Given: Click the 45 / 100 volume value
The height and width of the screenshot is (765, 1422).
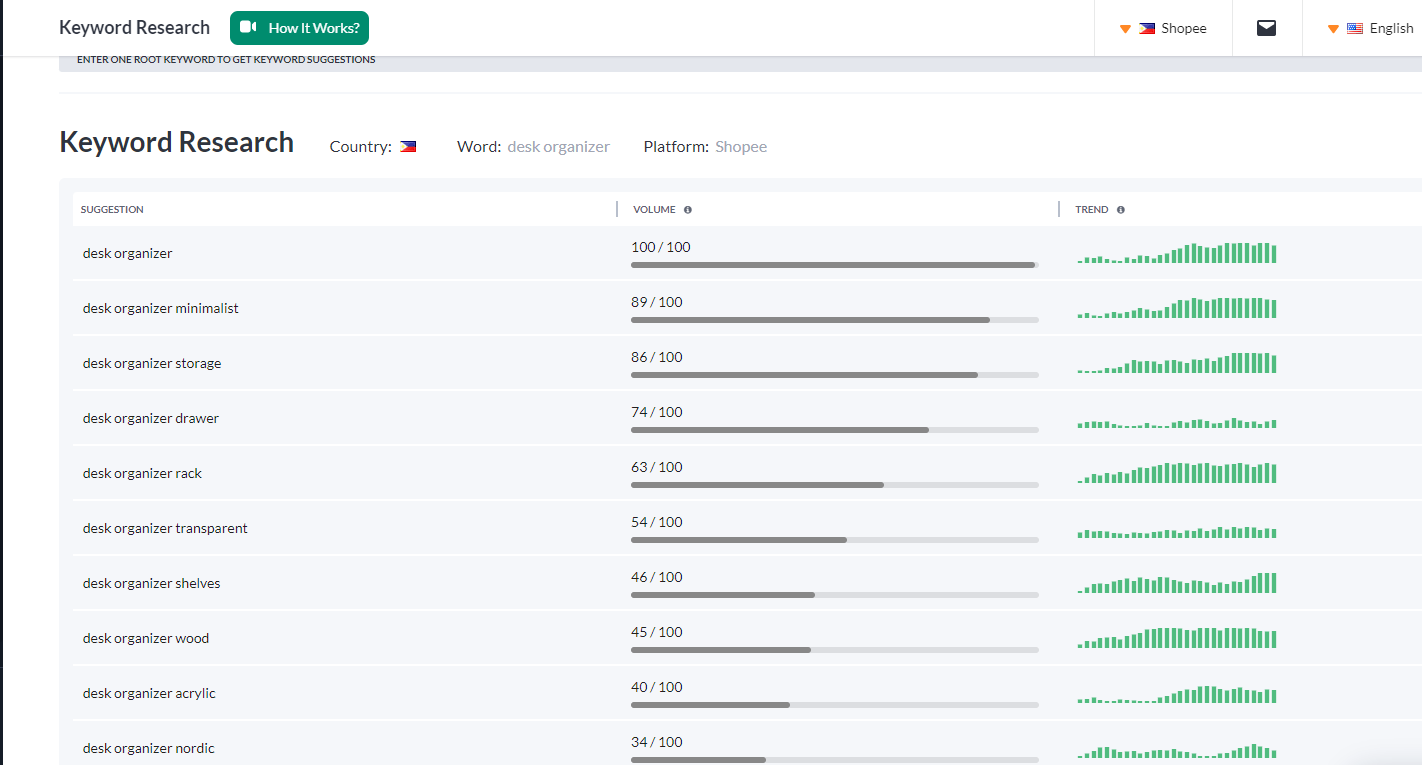Looking at the screenshot, I should (x=657, y=632).
